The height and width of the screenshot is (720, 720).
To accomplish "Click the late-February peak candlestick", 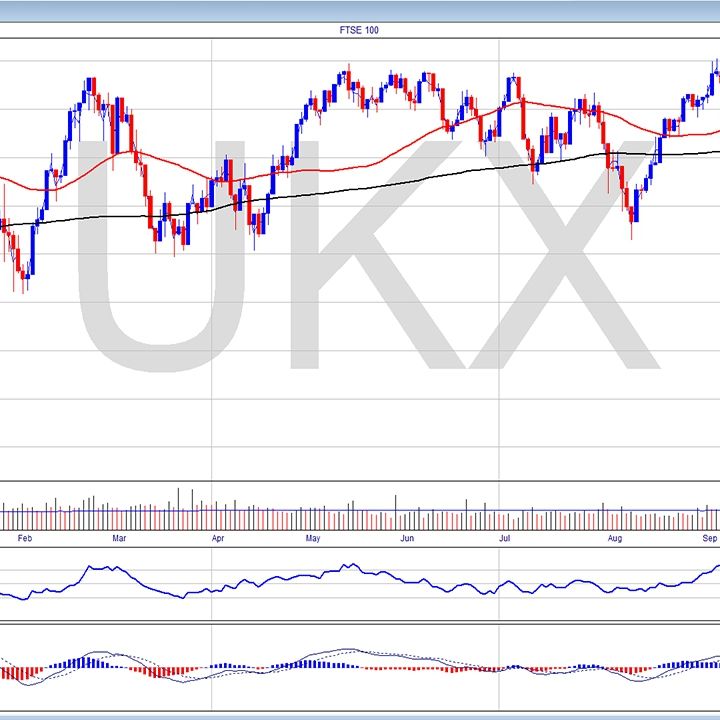I will (90, 85).
